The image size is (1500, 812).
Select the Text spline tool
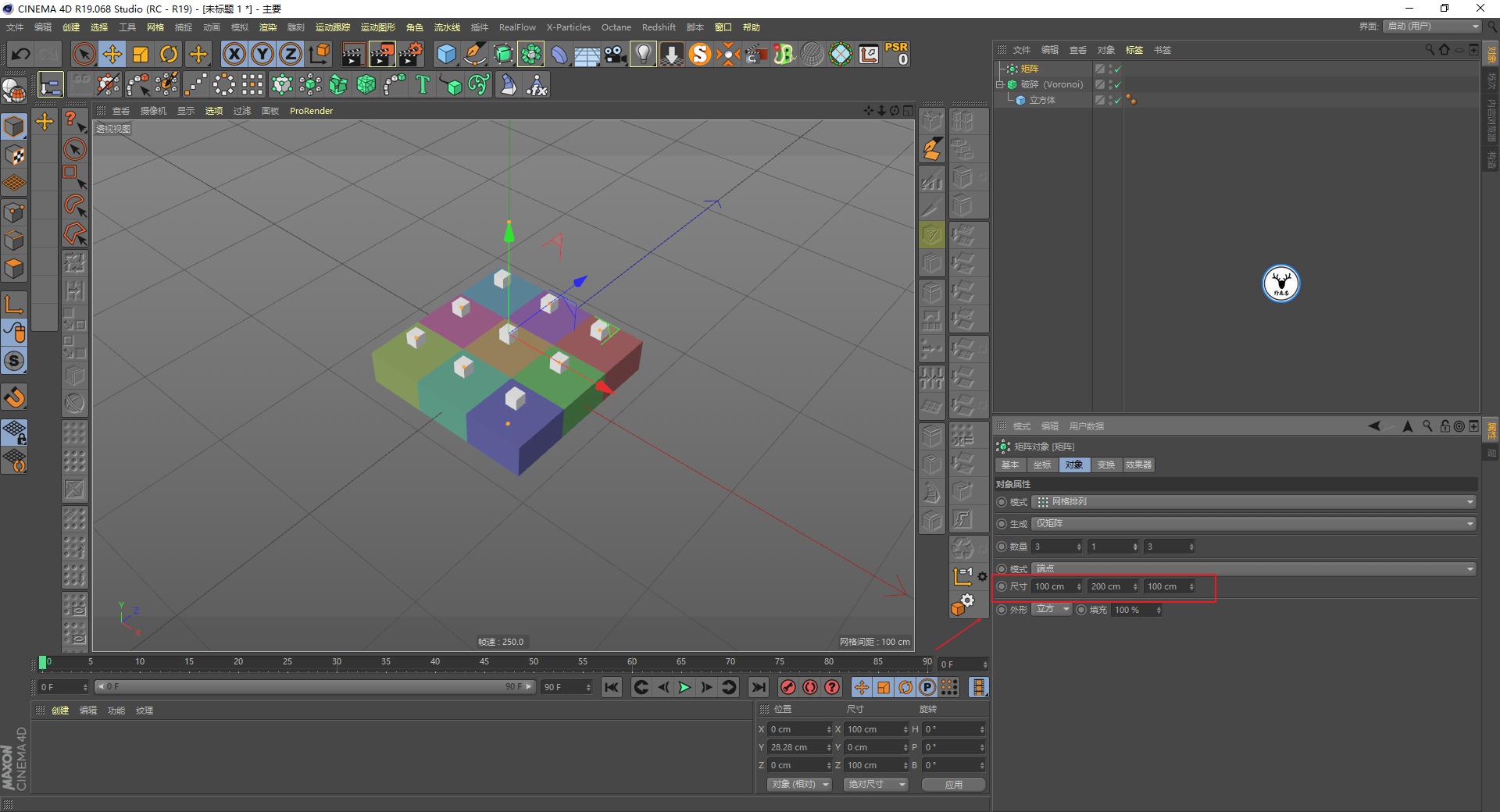tap(423, 84)
